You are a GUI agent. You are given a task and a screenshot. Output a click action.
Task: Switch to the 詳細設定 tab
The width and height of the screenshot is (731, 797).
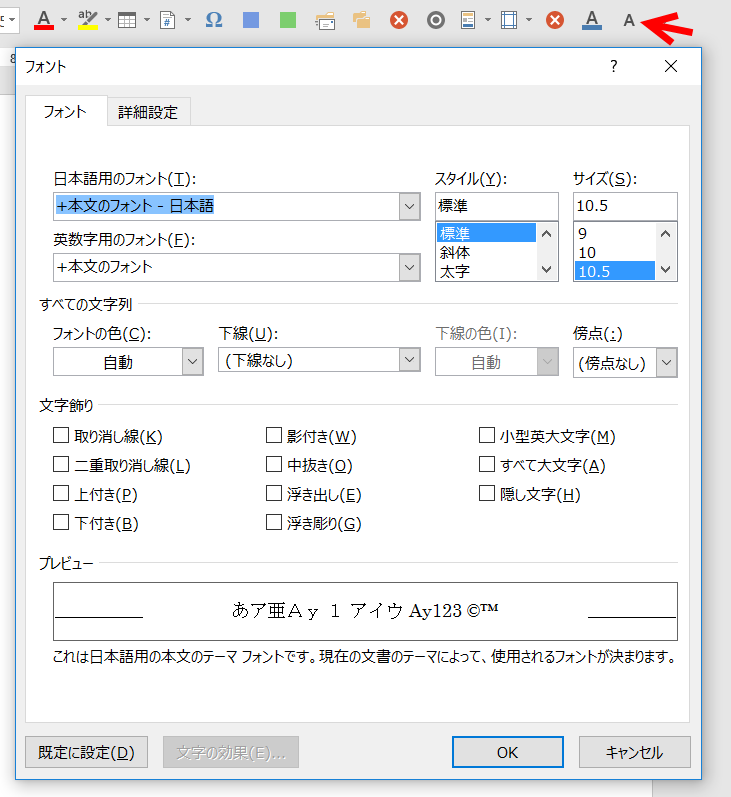148,112
